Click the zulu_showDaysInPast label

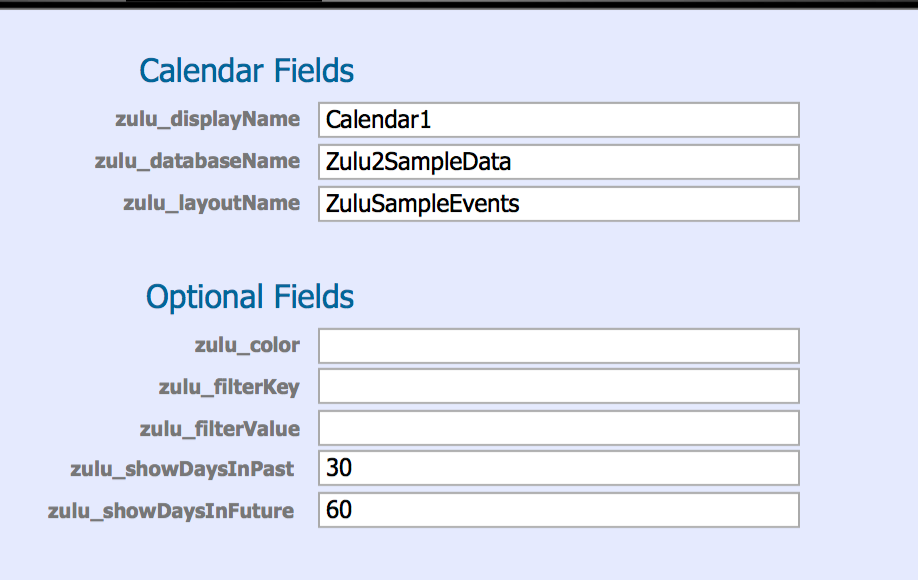[182, 469]
